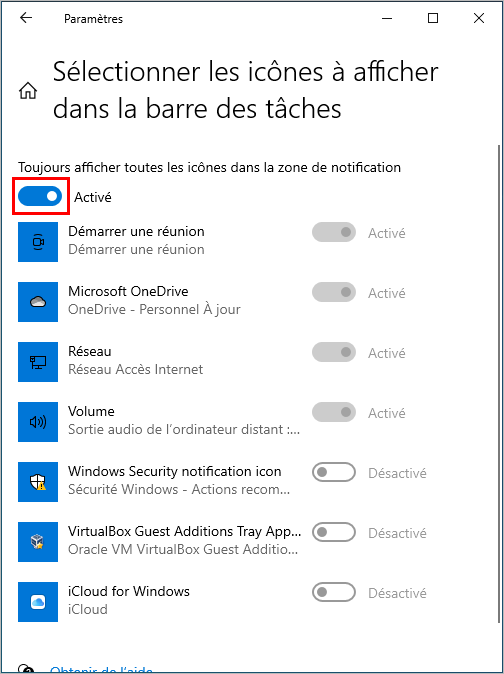Toggle the Réseau icon switch
Image resolution: width=504 pixels, height=674 pixels.
tap(334, 352)
